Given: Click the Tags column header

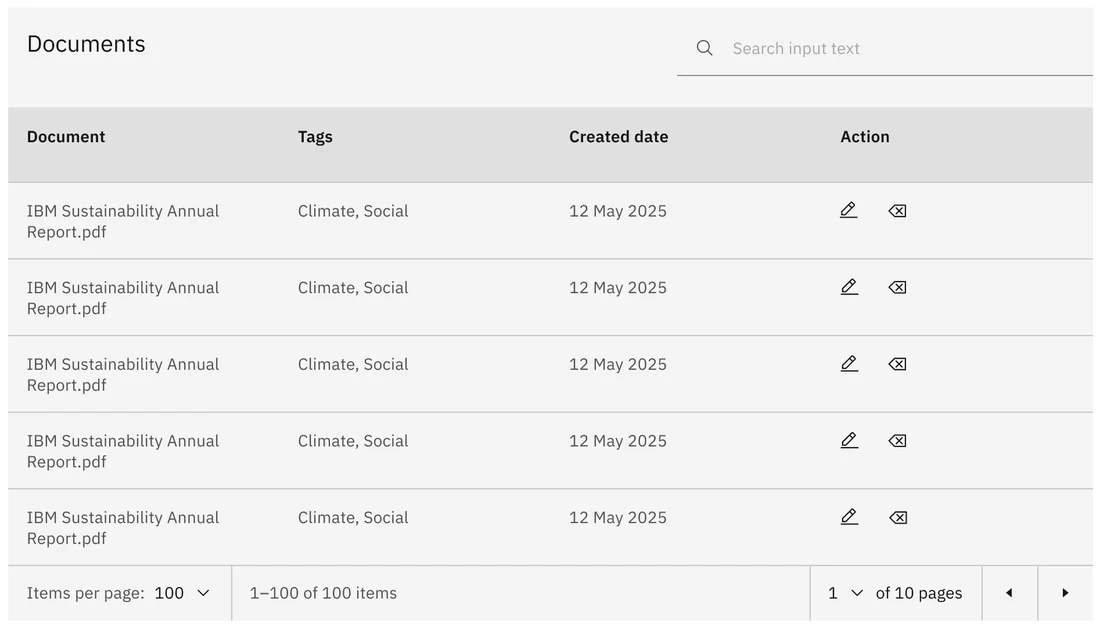Looking at the screenshot, I should (x=315, y=137).
